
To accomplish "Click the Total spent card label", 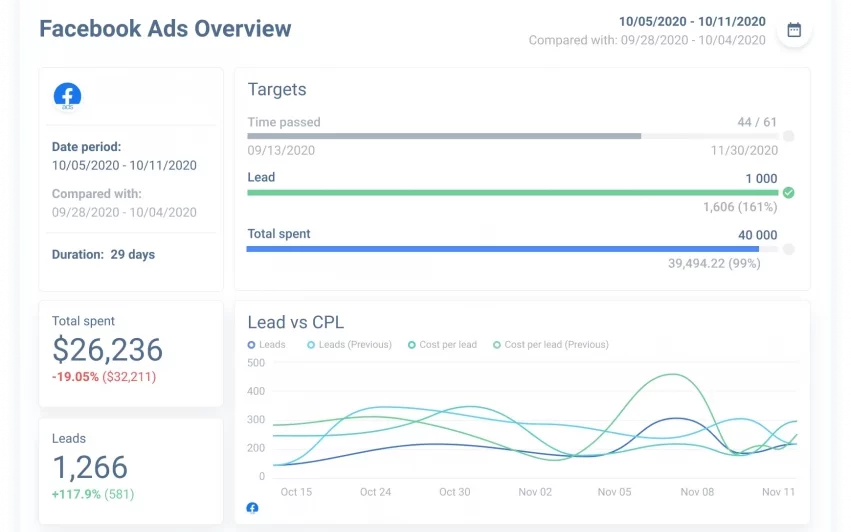I will (x=83, y=321).
